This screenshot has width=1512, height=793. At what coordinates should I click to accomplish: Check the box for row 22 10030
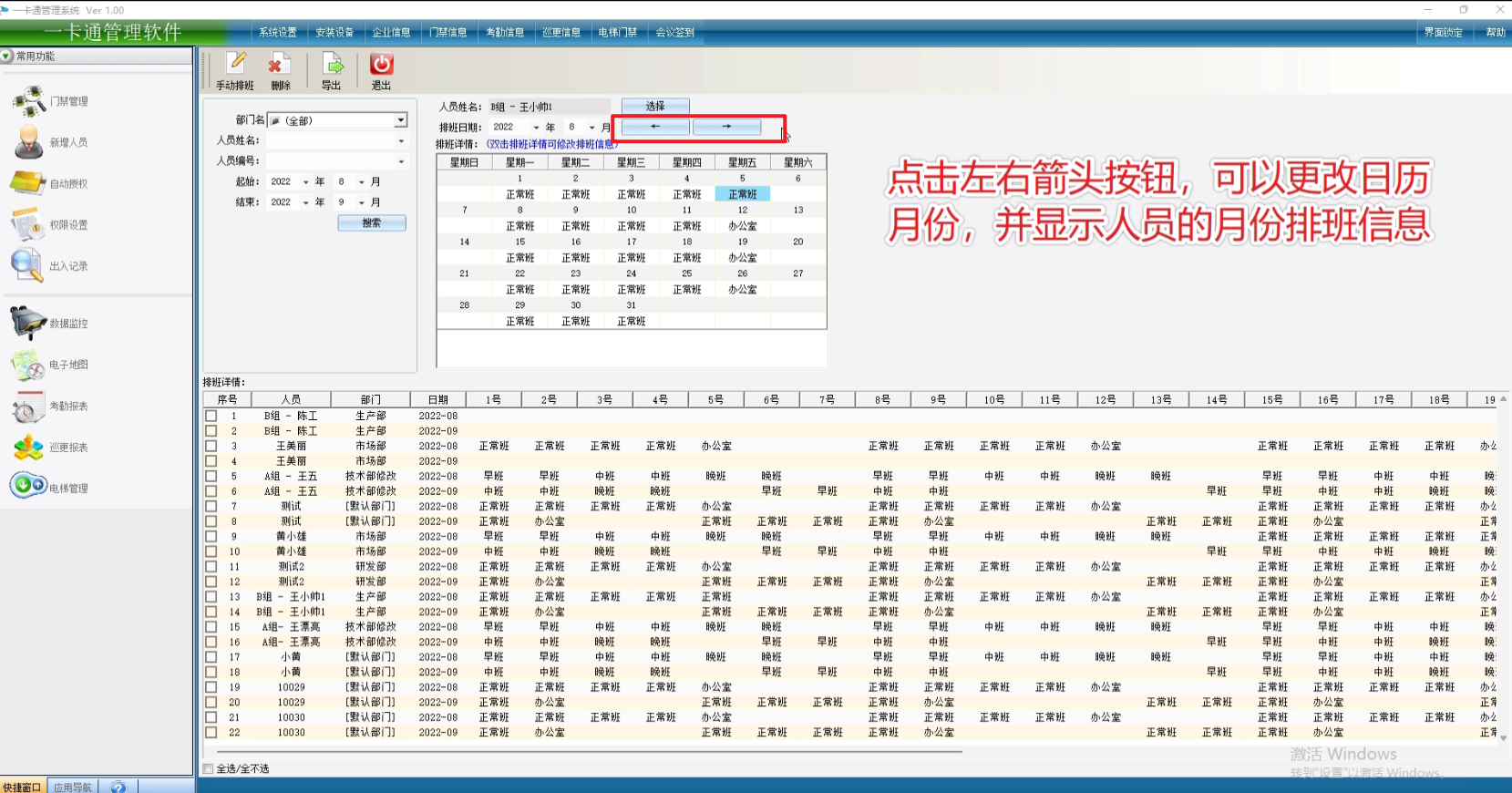pos(211,732)
